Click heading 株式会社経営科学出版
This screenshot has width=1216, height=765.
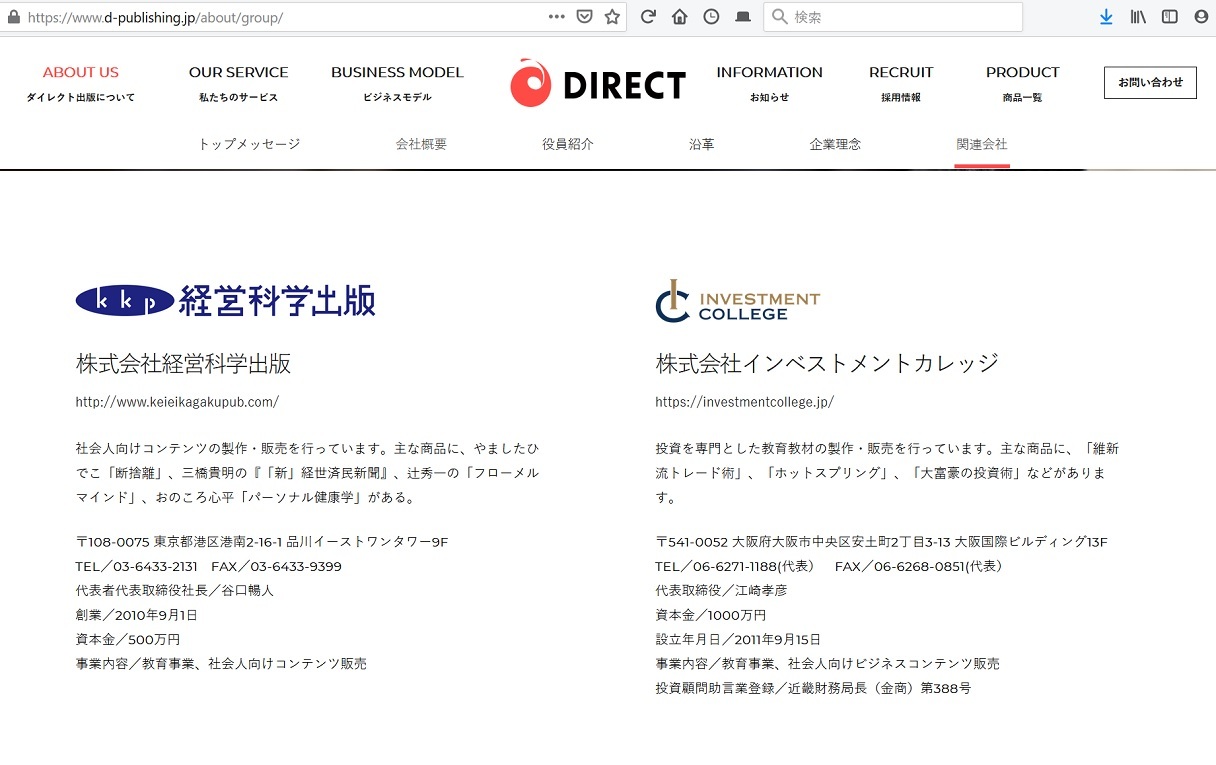click(183, 363)
